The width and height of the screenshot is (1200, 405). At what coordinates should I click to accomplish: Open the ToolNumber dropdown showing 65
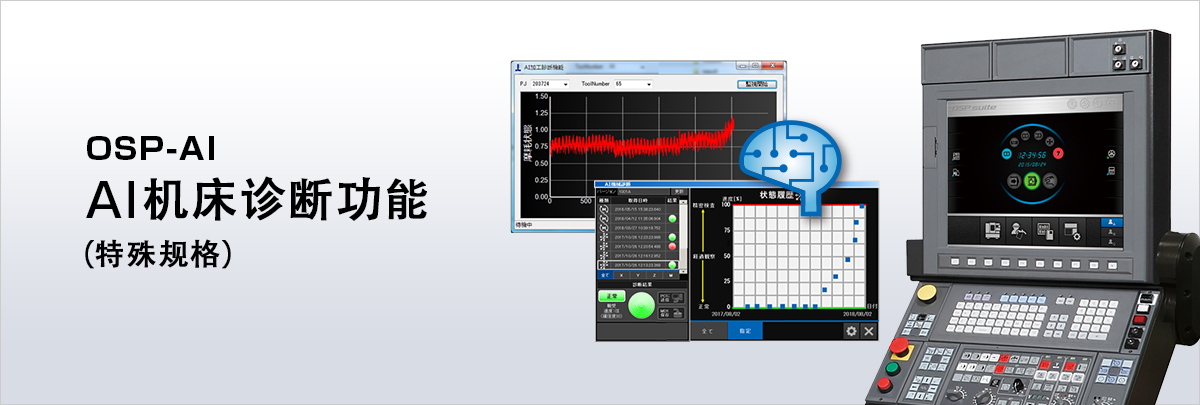coord(633,84)
